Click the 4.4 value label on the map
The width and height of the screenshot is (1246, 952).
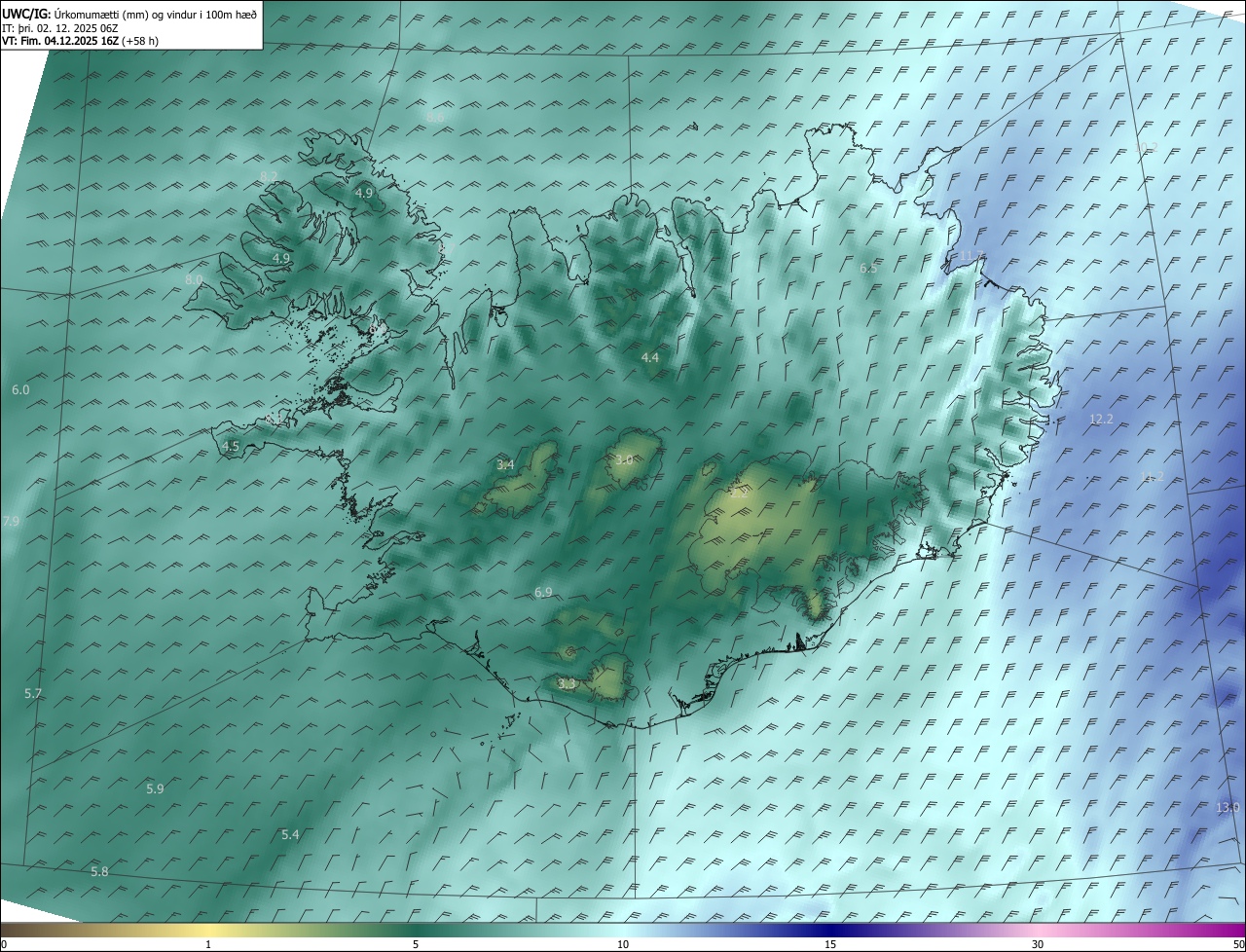coord(650,358)
